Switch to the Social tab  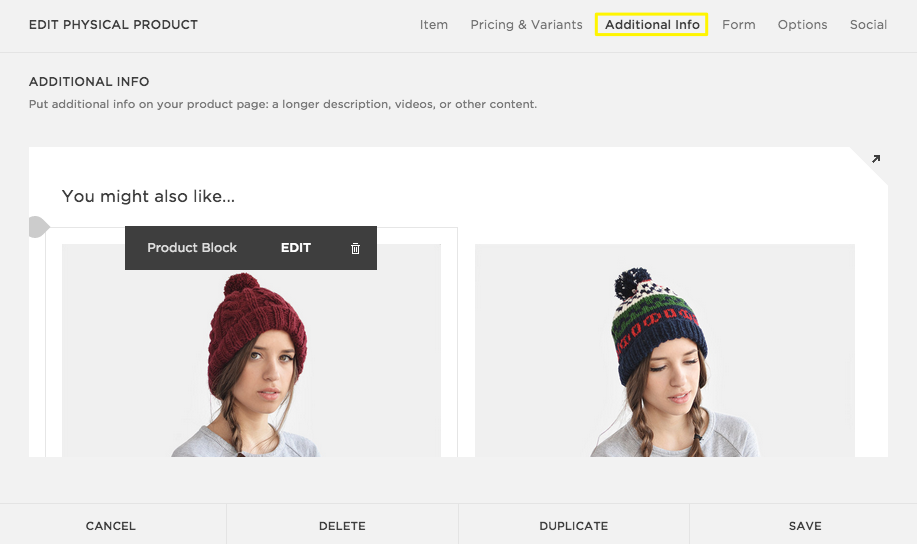(x=869, y=25)
